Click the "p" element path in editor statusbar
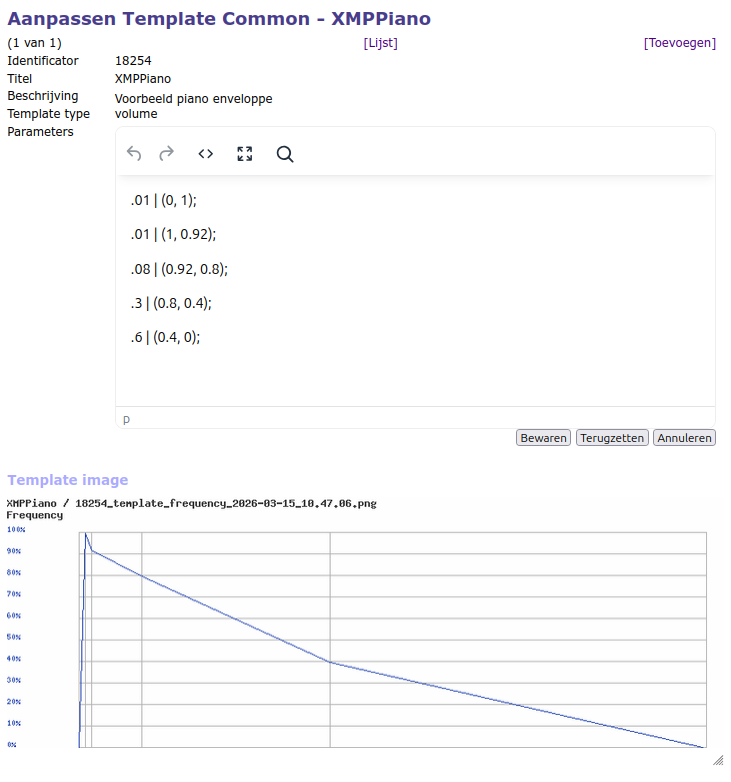Screen dimensions: 731x782 [x=127, y=419]
